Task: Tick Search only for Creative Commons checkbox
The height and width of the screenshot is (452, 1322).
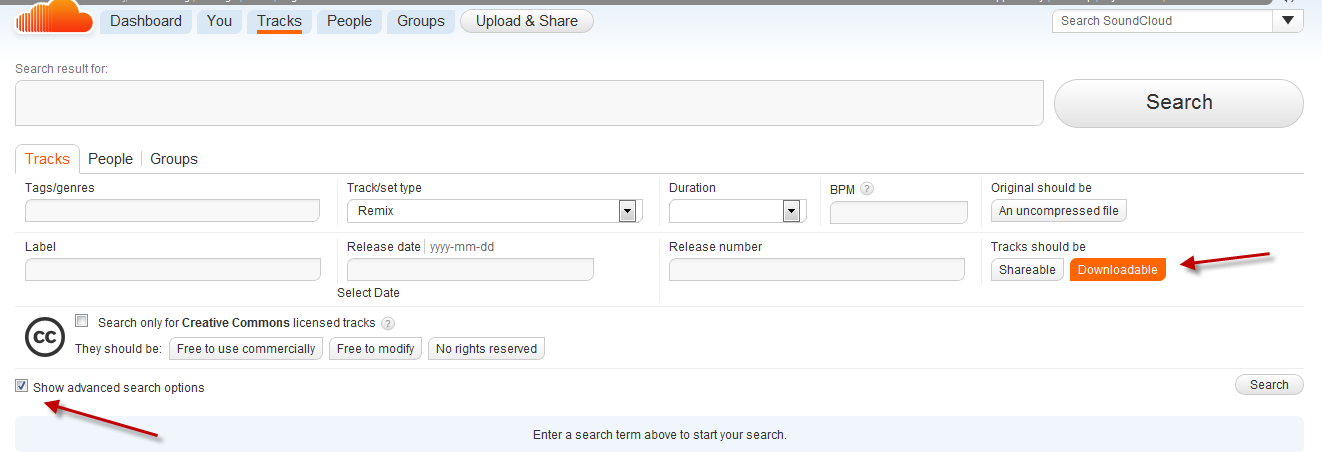Action: [82, 321]
